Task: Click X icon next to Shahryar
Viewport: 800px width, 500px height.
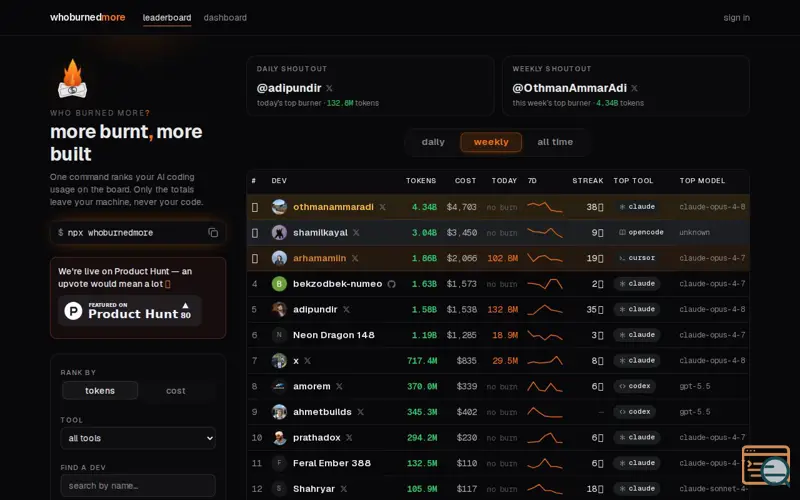Action: [343, 489]
